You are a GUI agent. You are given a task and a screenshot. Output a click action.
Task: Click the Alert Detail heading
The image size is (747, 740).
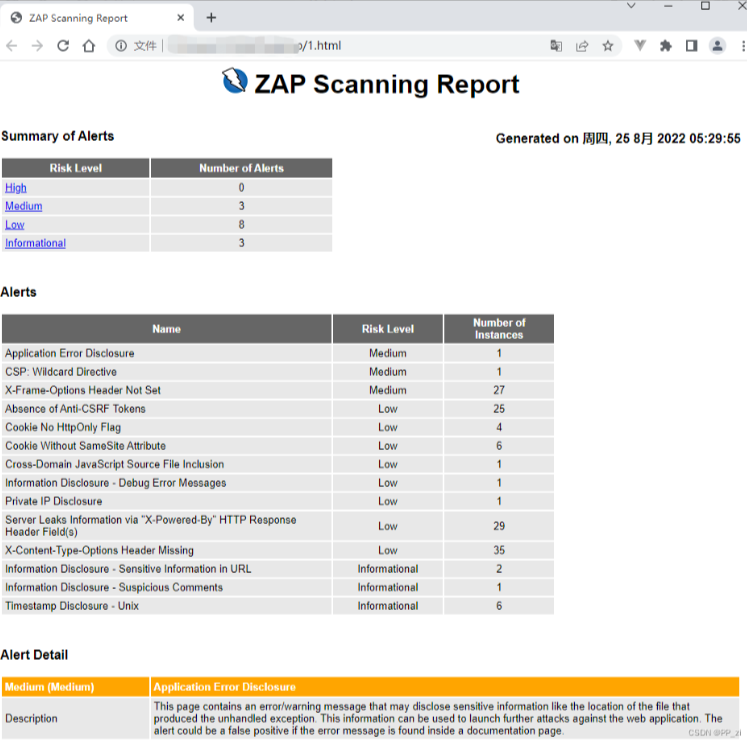(x=34, y=655)
